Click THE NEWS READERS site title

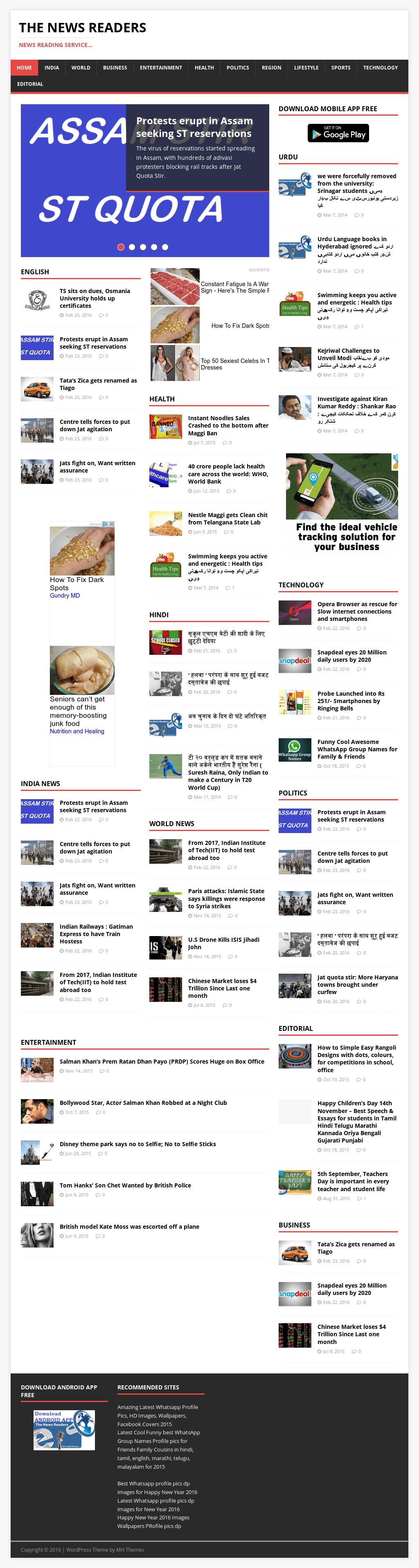[82, 27]
